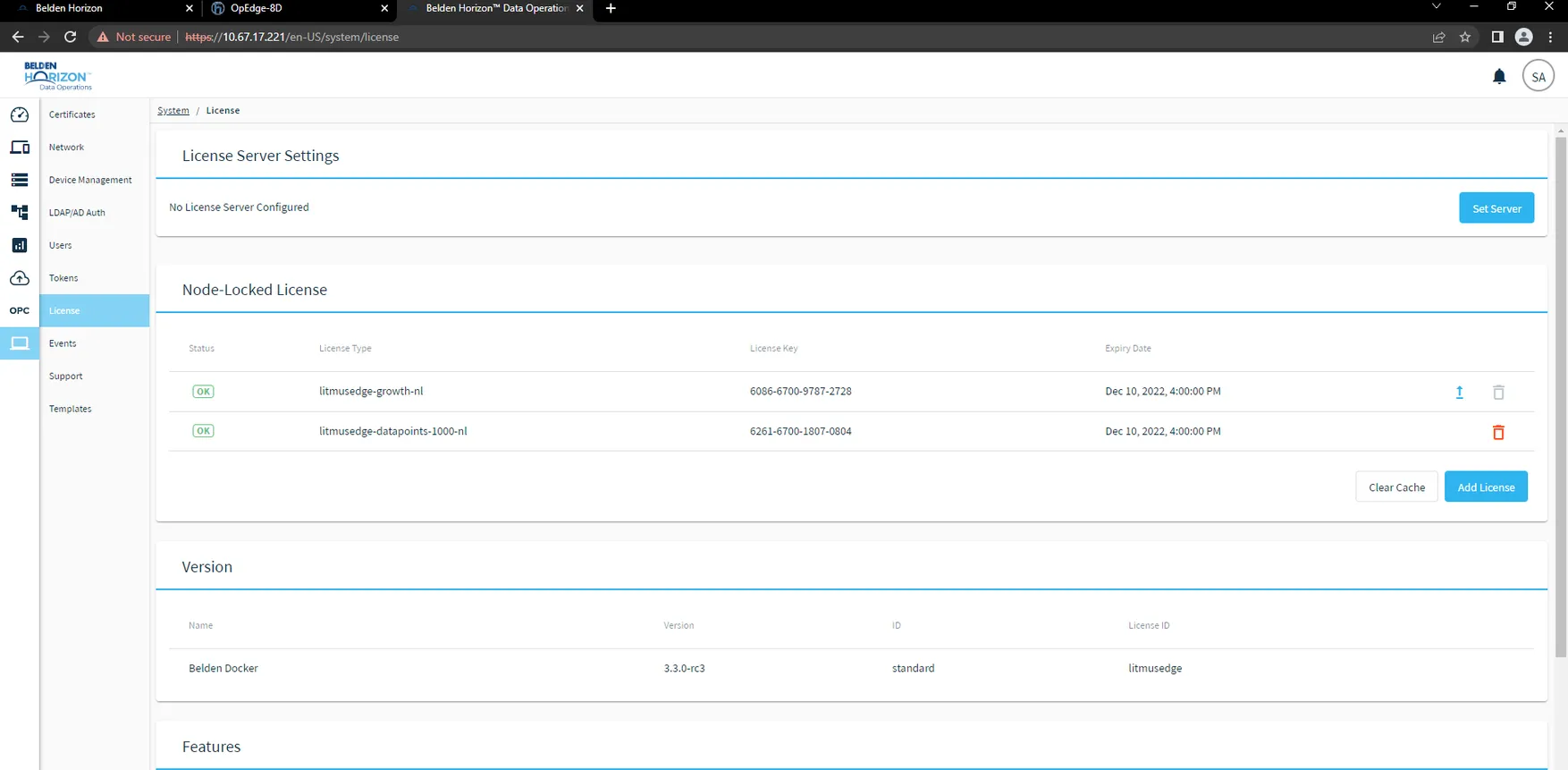Viewport: 1568px width, 770px height.
Task: Open the OPC icon in sidebar
Action: point(20,310)
